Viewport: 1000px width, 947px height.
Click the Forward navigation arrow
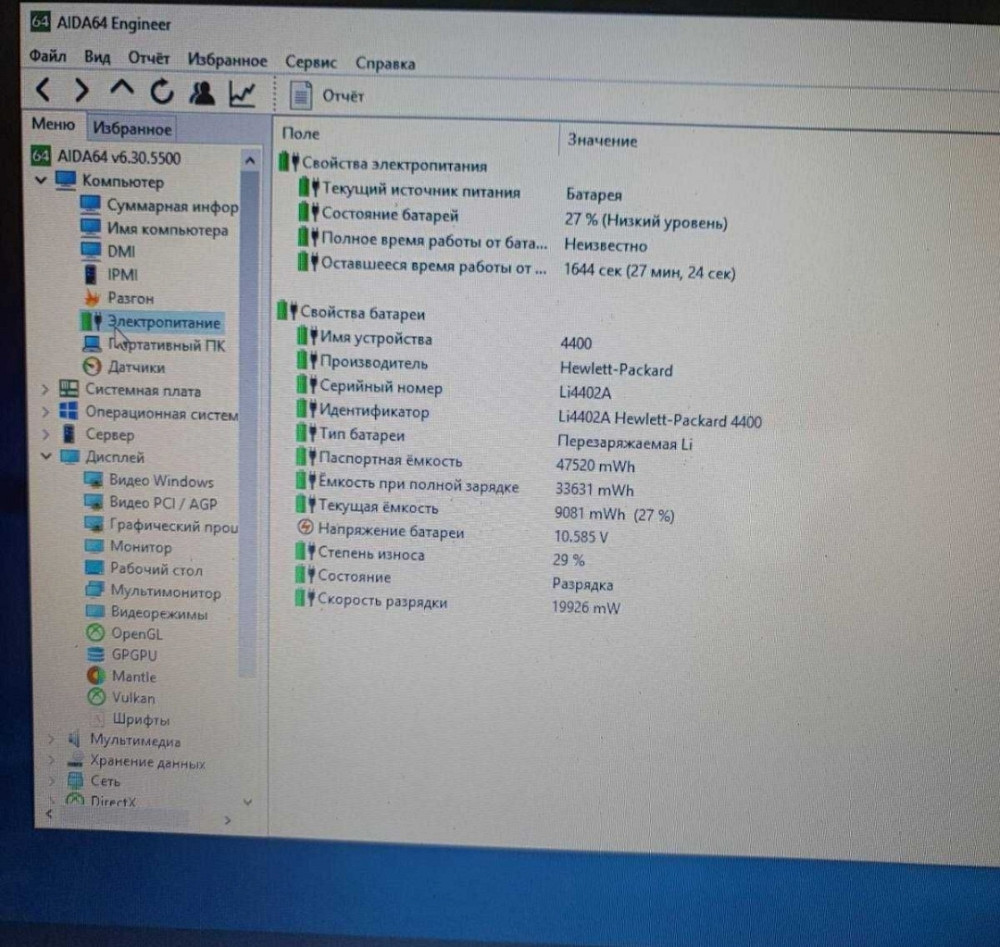coord(82,92)
